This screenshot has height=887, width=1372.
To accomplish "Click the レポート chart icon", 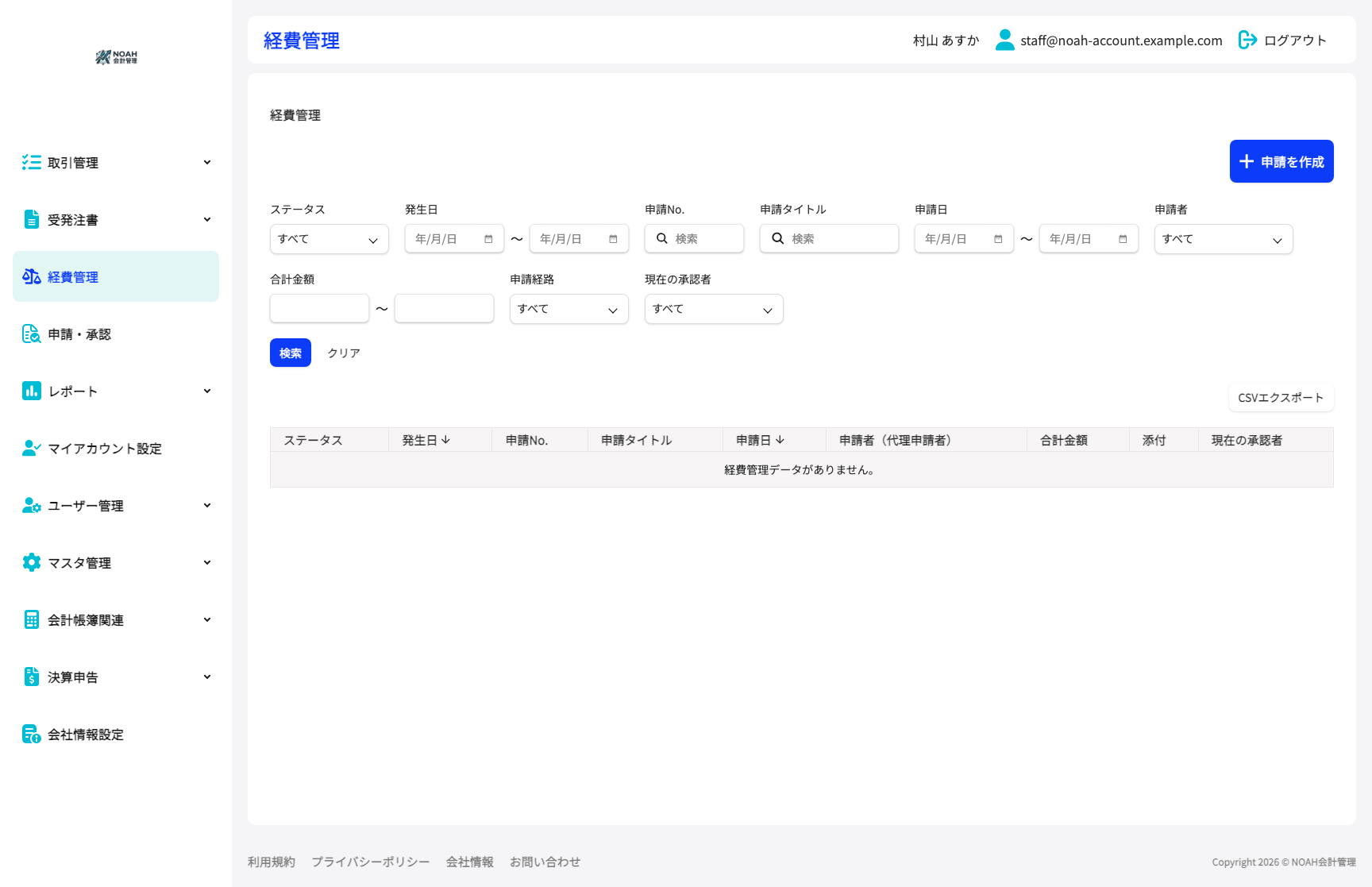I will tap(32, 391).
